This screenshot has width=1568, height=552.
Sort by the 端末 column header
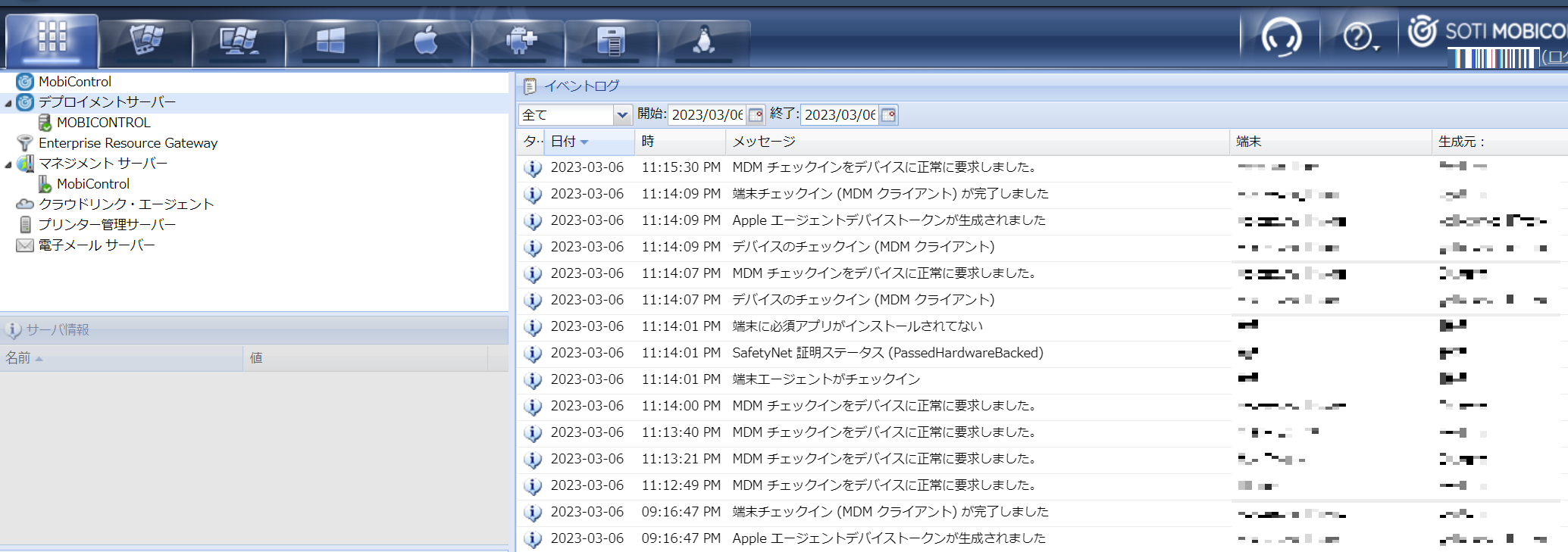(x=1330, y=142)
